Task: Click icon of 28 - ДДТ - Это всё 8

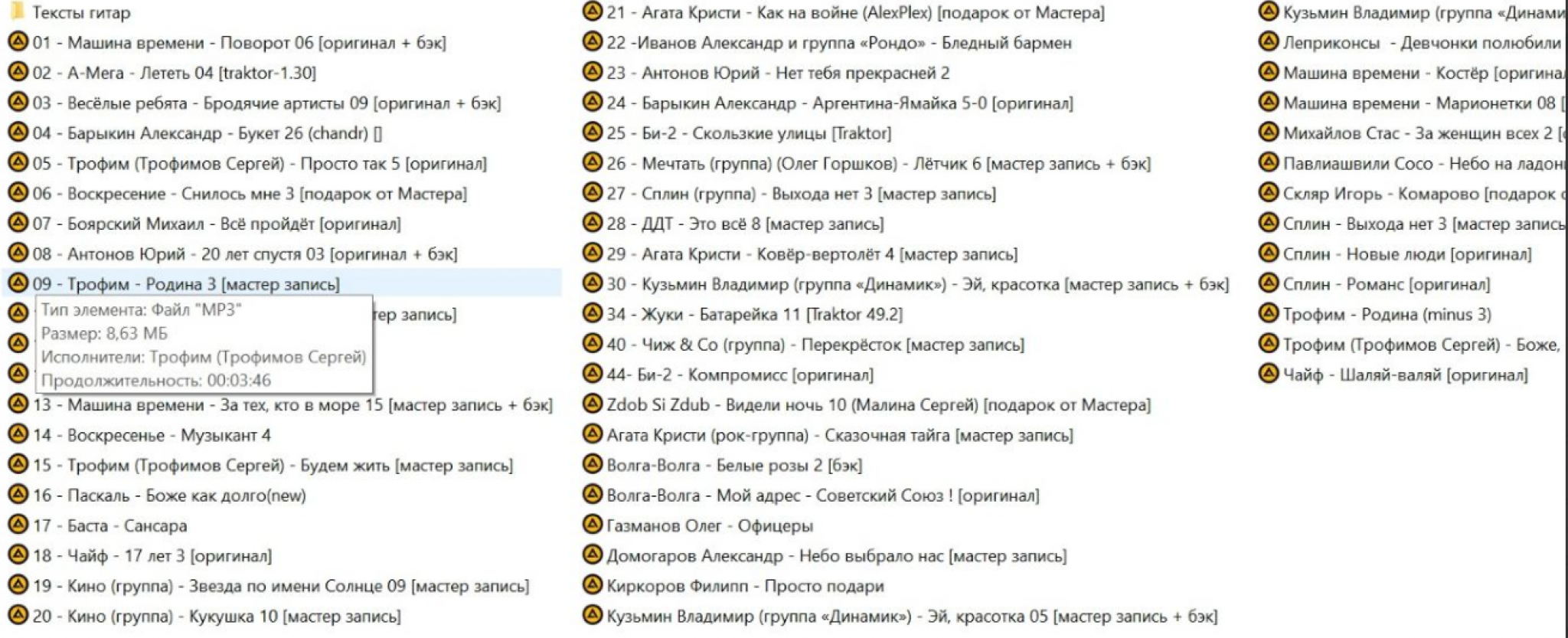Action: [593, 223]
